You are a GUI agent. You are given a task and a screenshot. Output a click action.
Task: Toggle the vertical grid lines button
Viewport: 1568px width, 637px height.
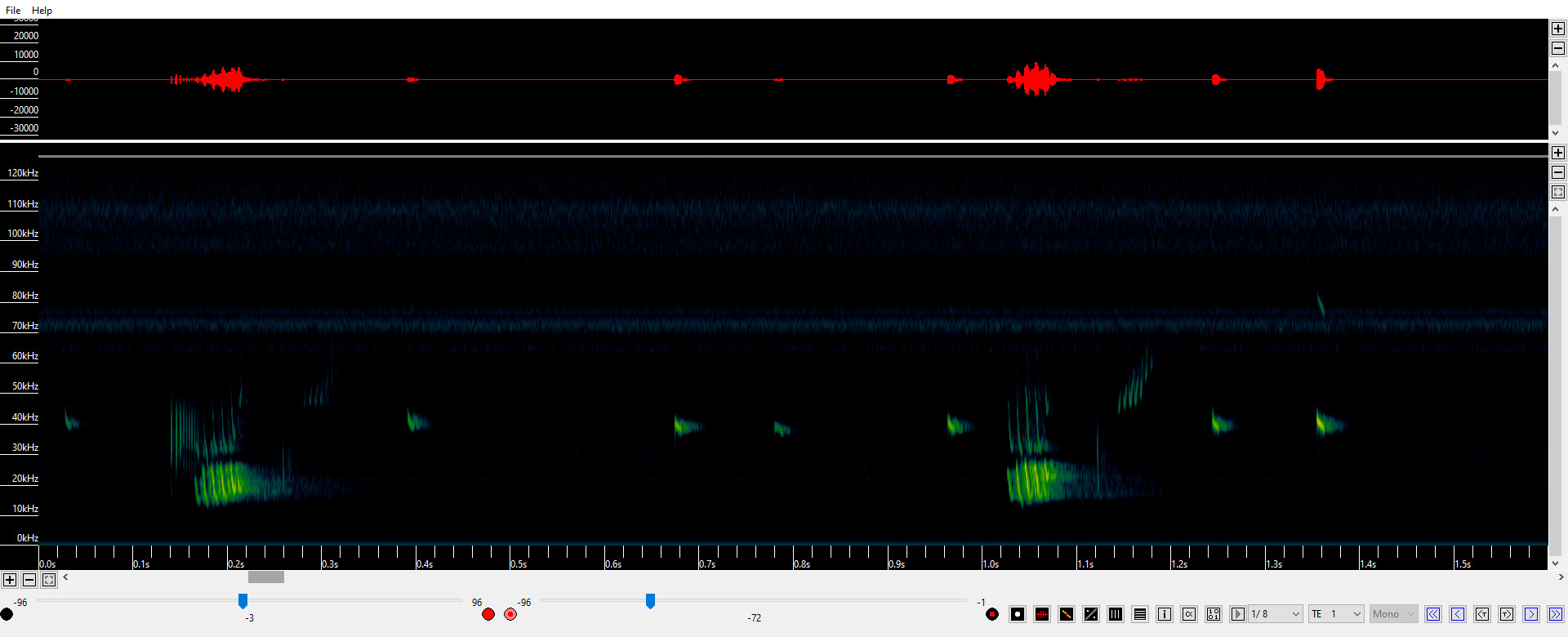pyautogui.click(x=1116, y=614)
